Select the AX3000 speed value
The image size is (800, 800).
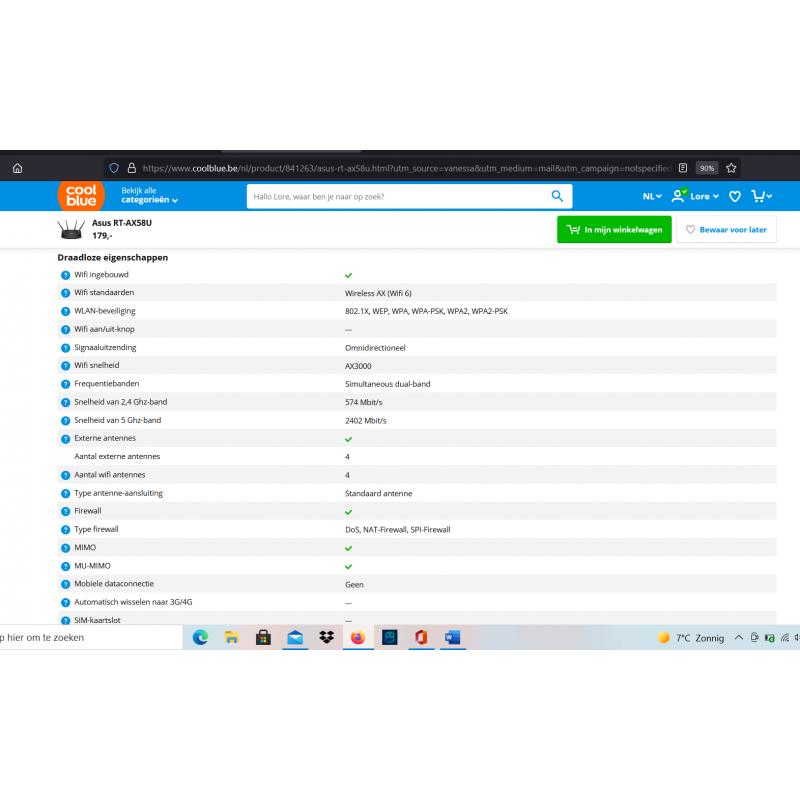coord(358,366)
